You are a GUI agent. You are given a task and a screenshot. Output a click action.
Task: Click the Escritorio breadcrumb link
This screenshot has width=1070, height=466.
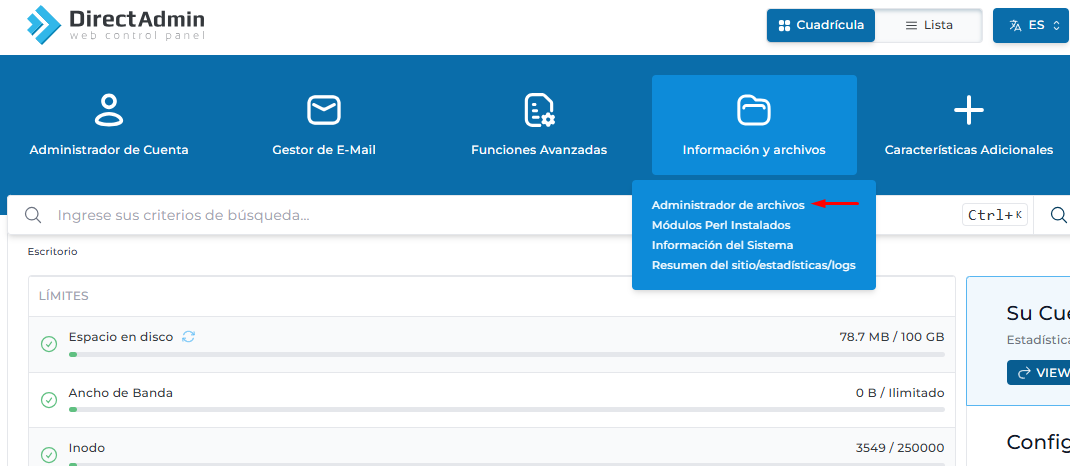(x=52, y=252)
